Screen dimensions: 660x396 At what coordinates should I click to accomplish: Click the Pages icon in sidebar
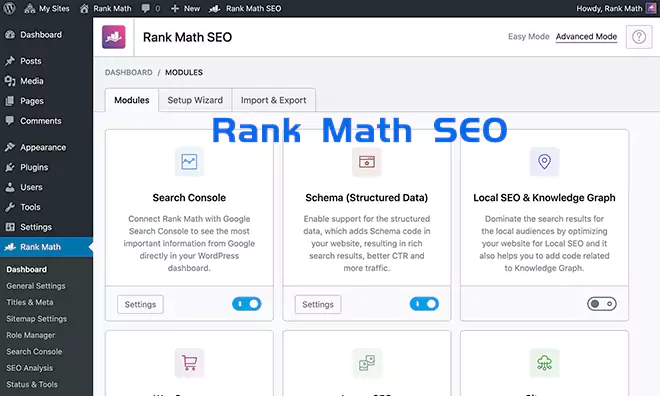point(10,101)
